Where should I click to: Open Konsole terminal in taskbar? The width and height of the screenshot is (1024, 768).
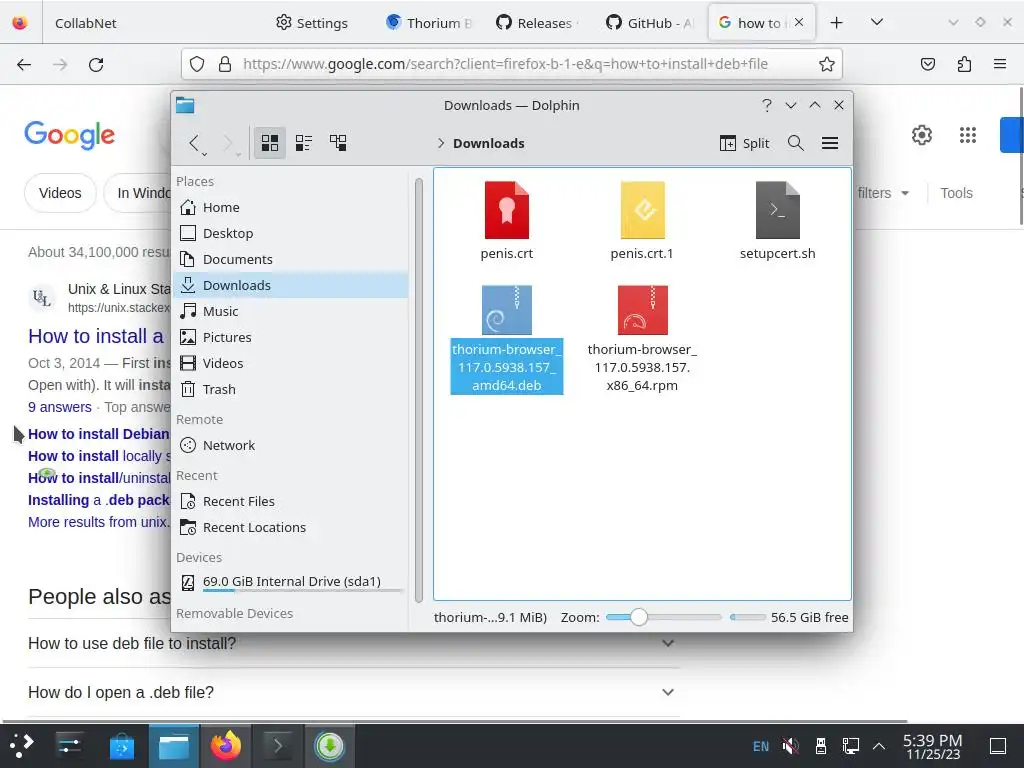(278, 746)
